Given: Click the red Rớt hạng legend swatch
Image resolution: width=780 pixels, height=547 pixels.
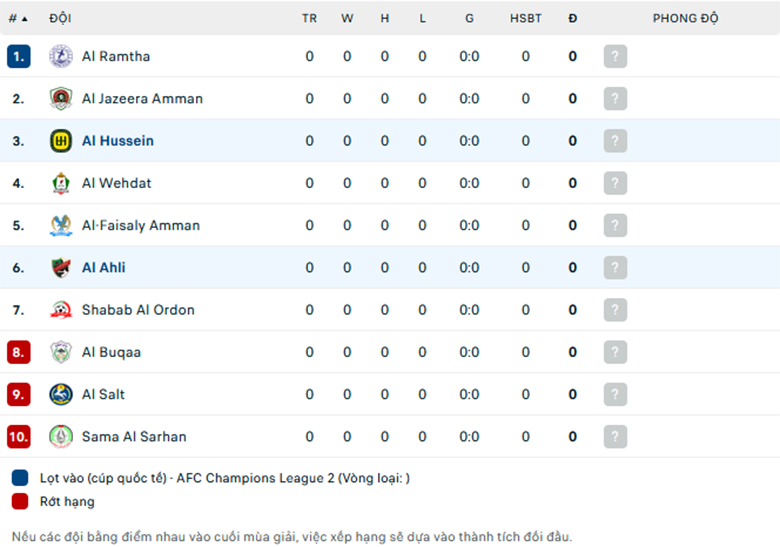Looking at the screenshot, I should 20,501.
